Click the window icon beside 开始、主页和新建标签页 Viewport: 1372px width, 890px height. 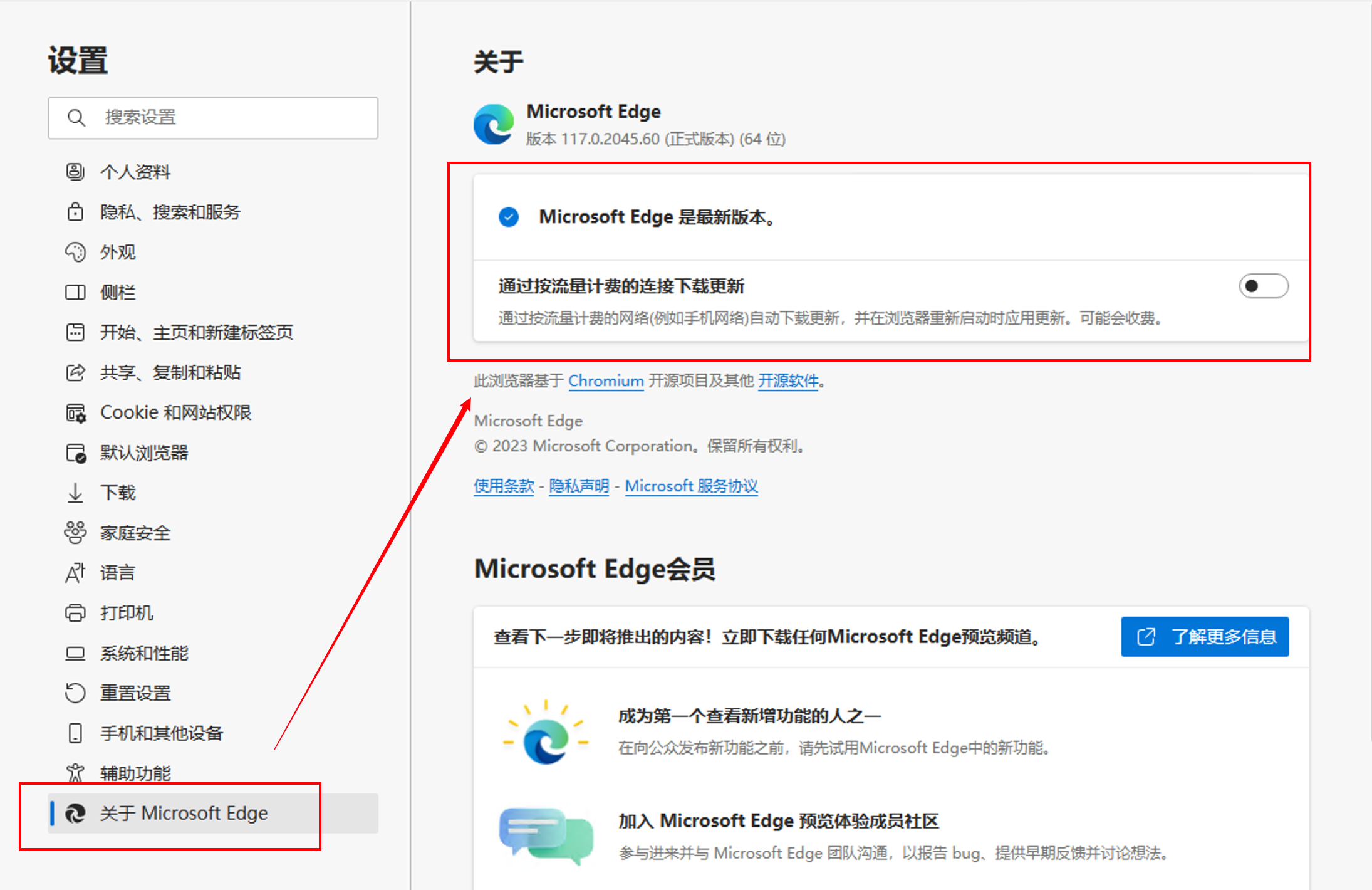pyautogui.click(x=75, y=332)
